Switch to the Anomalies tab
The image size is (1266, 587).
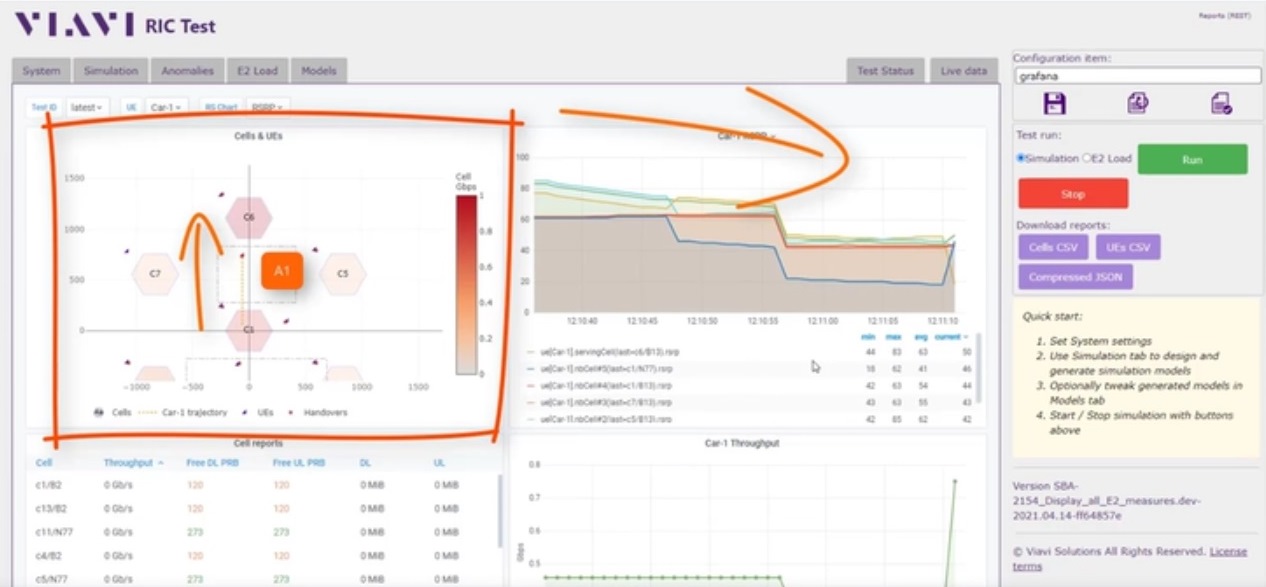(x=187, y=71)
